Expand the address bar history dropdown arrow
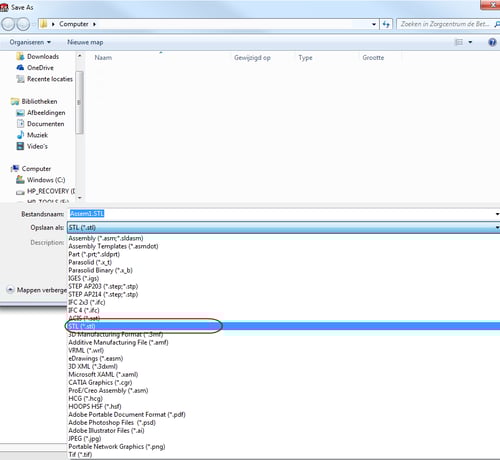 (374, 24)
